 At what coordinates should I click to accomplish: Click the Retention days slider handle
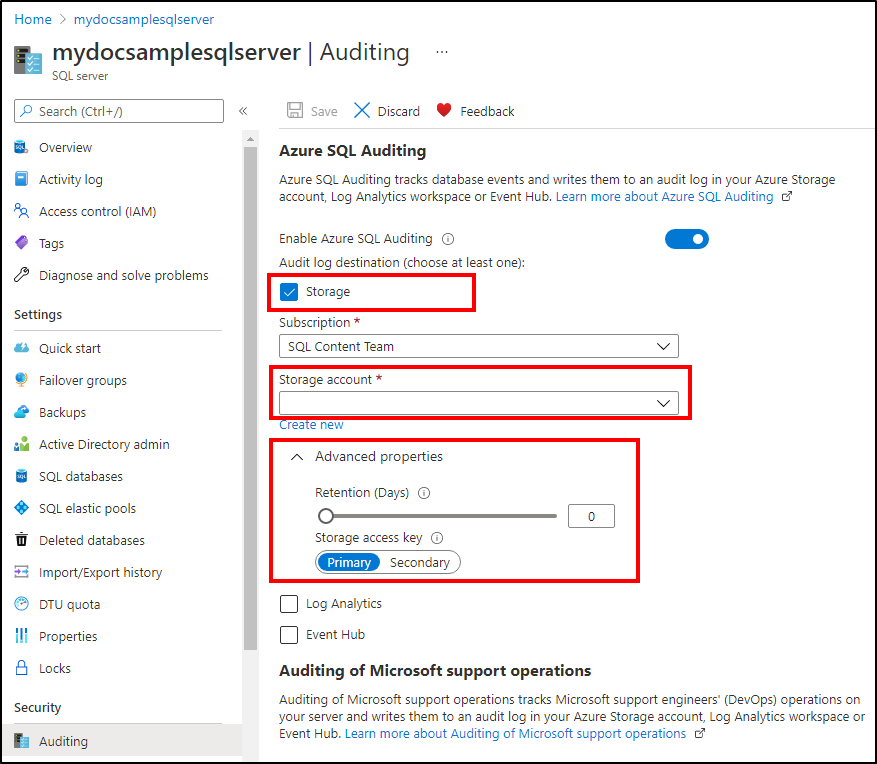(x=326, y=516)
